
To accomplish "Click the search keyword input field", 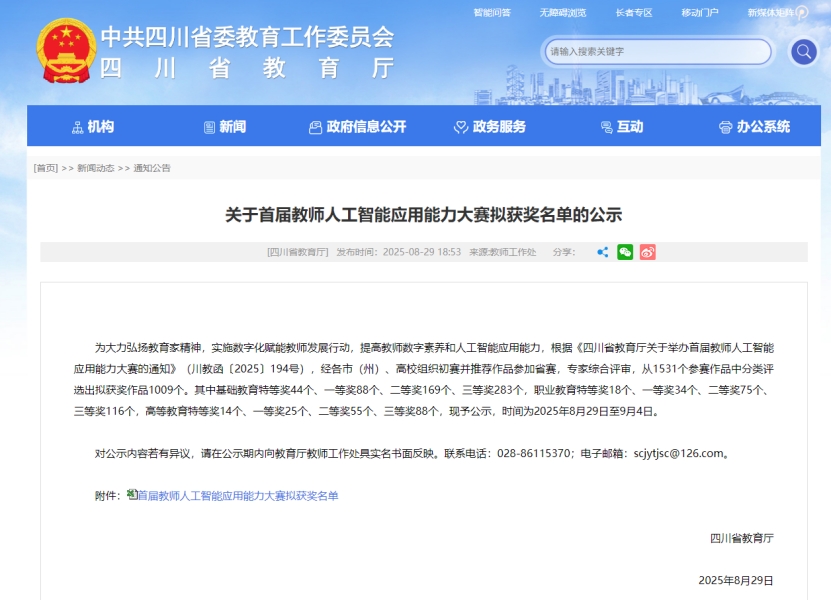I will click(655, 52).
